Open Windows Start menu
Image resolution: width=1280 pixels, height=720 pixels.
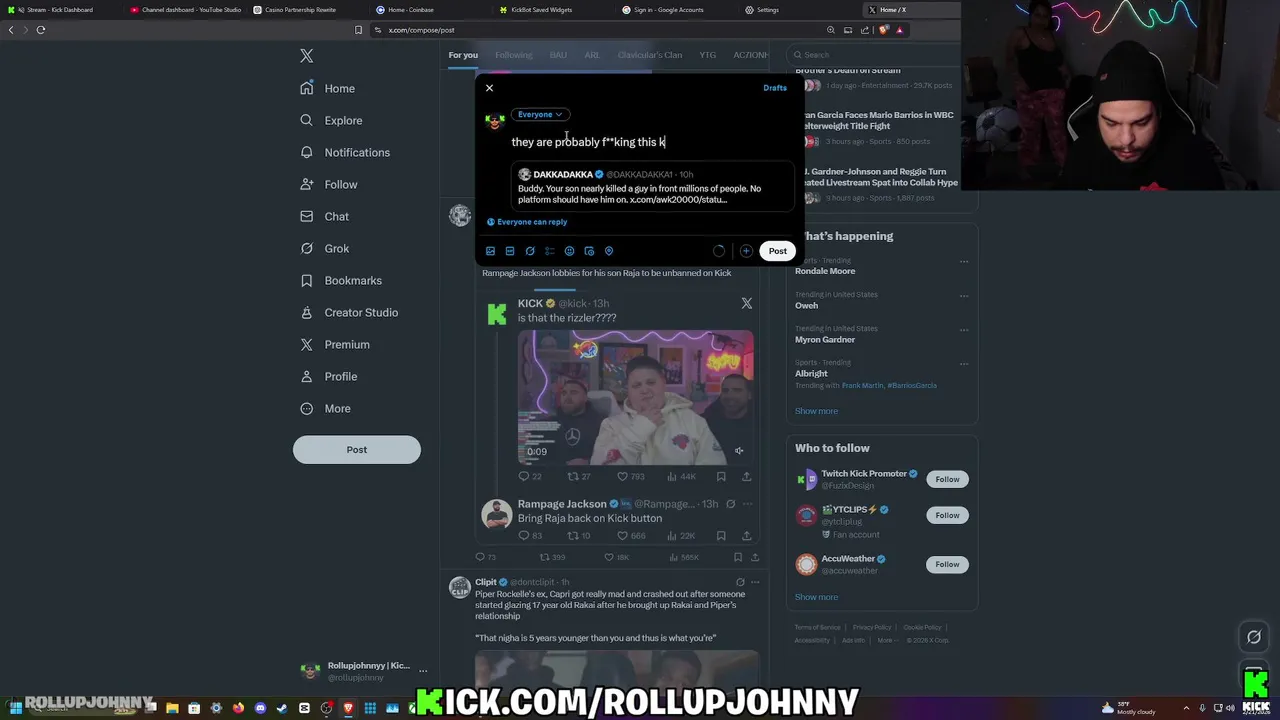[x=15, y=708]
